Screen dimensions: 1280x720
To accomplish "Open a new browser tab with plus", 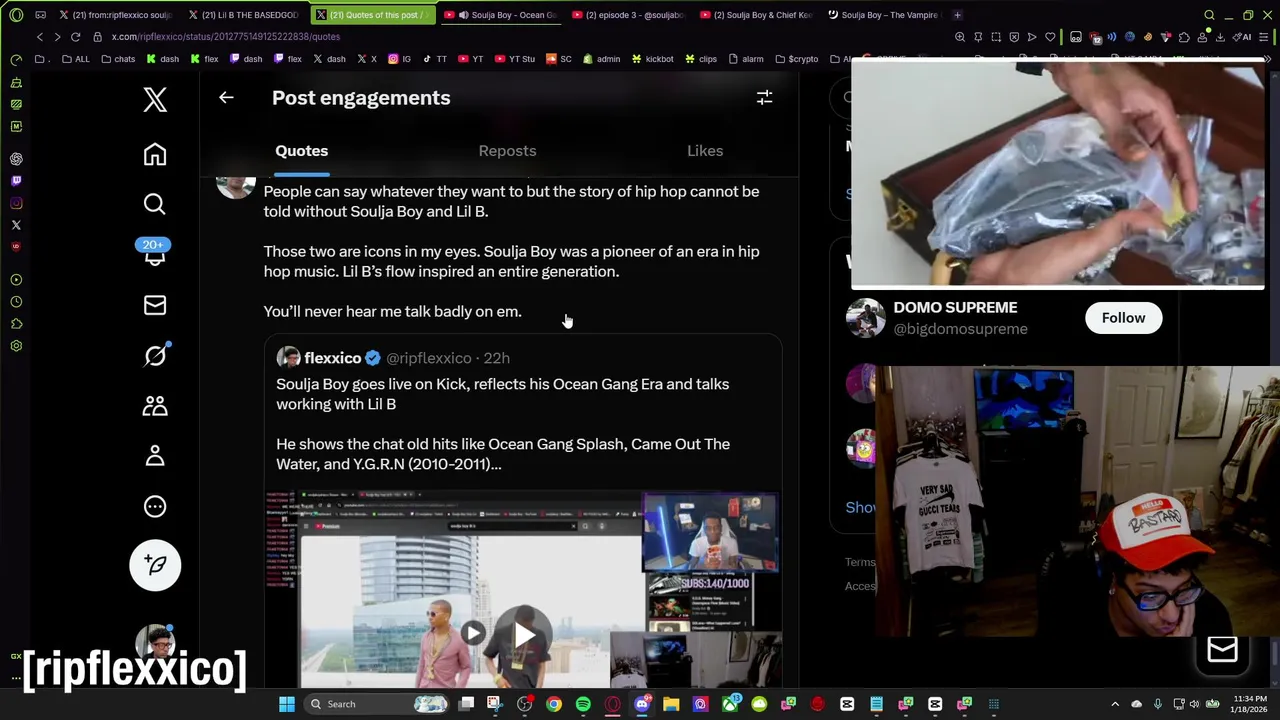I will click(x=957, y=15).
